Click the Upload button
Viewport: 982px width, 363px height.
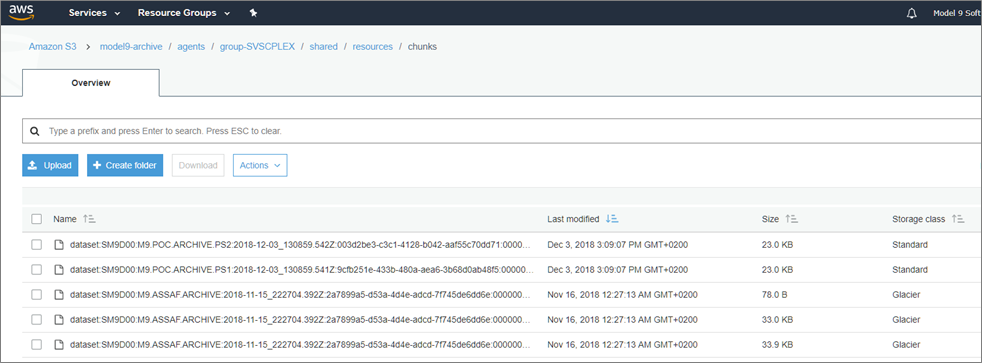(50, 165)
